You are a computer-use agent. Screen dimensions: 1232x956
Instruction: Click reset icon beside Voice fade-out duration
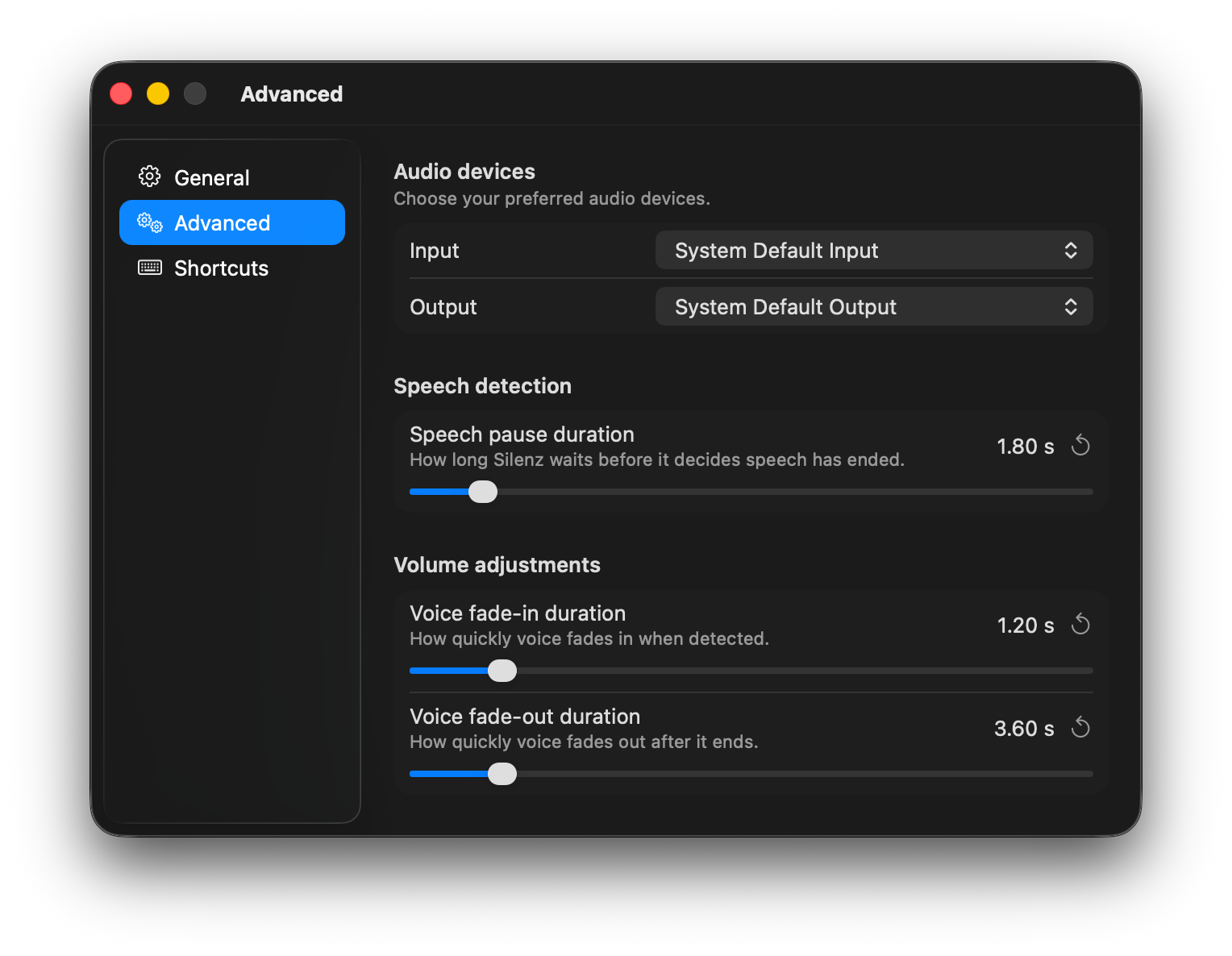tap(1080, 727)
